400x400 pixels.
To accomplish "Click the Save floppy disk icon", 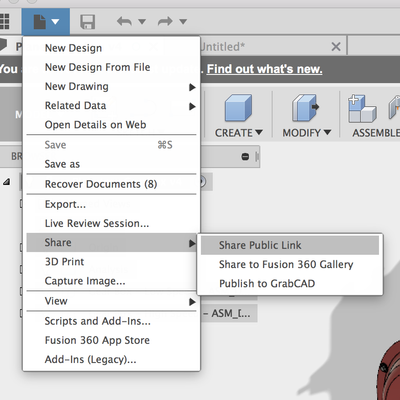I will [88, 22].
